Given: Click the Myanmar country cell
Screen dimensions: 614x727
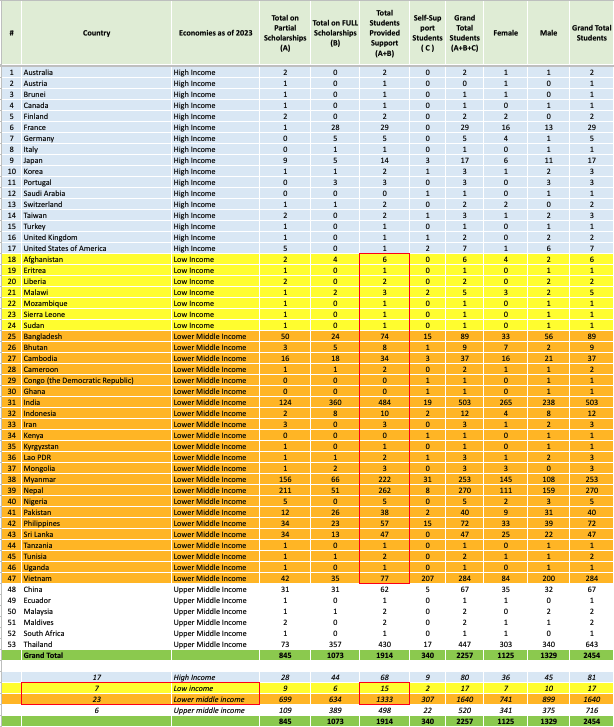Looking at the screenshot, I should (96, 479).
